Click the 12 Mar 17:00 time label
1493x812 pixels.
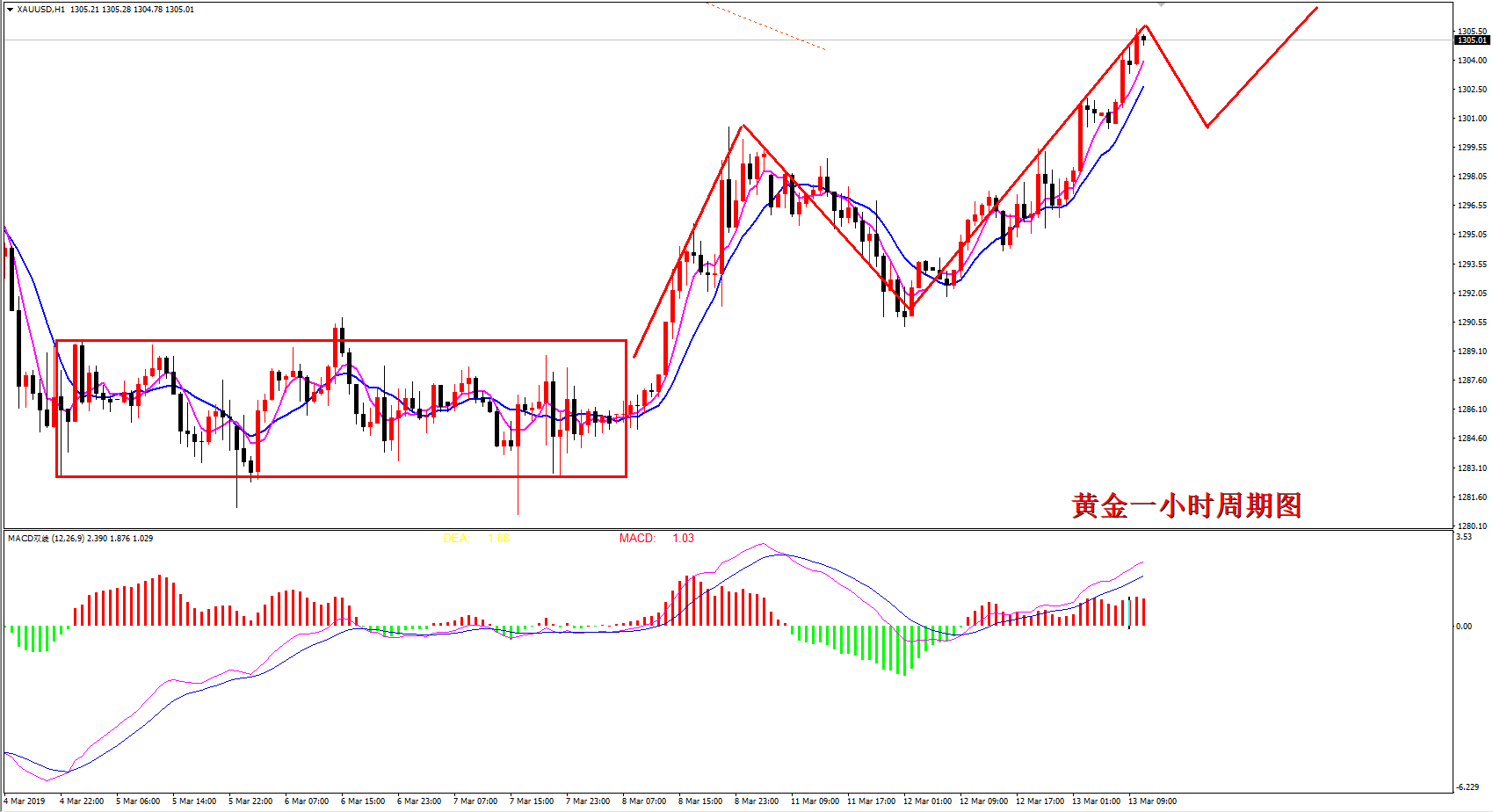(1040, 801)
